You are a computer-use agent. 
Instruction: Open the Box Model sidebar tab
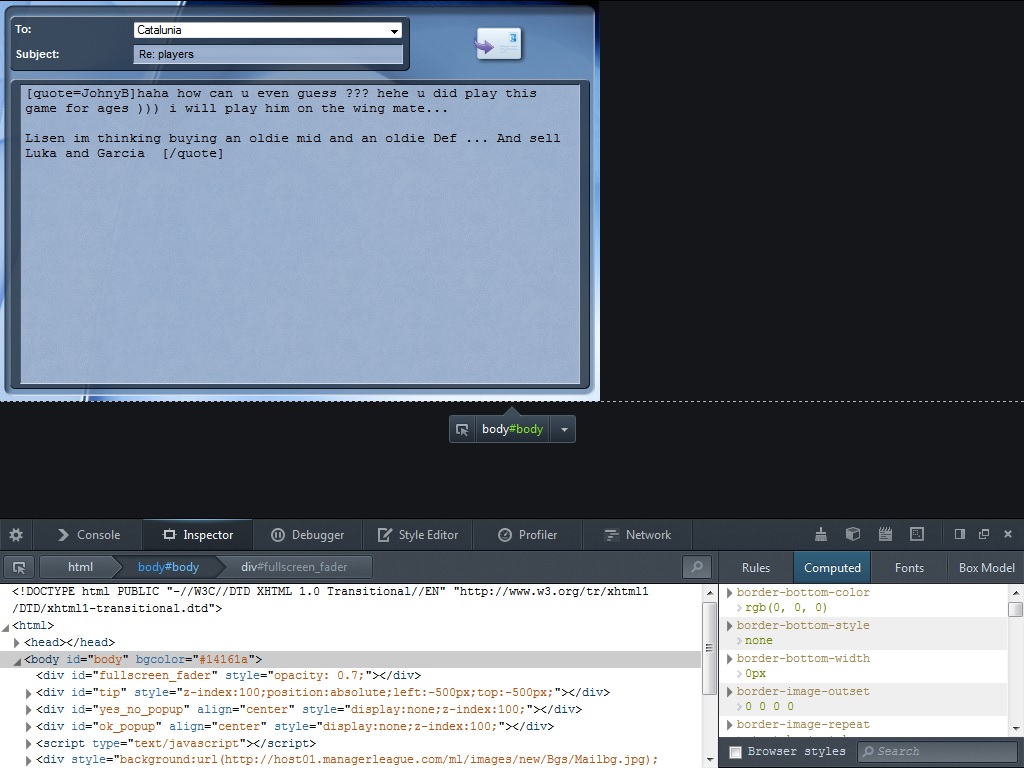(x=986, y=568)
